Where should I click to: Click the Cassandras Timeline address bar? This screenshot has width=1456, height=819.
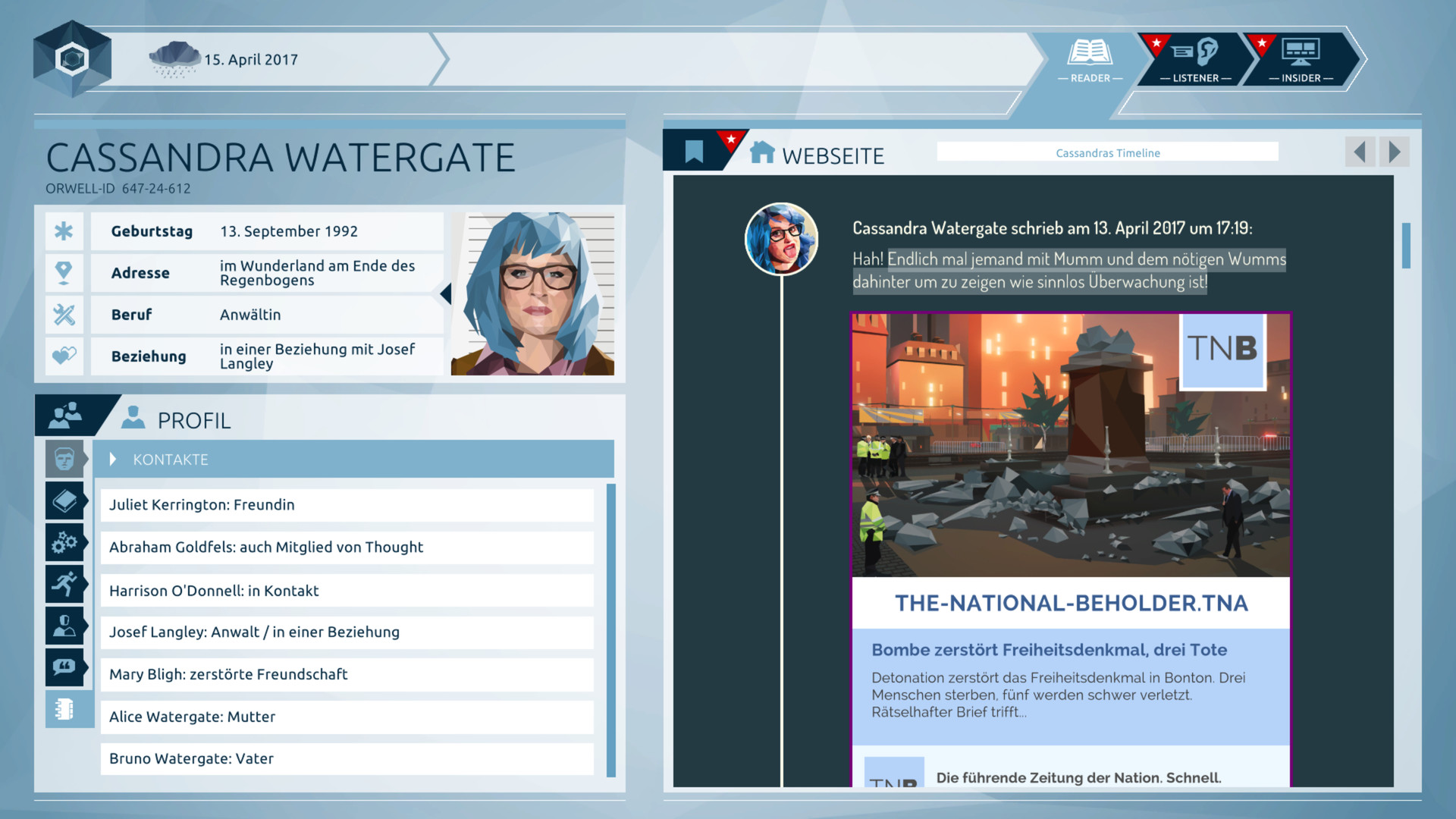click(x=1107, y=152)
